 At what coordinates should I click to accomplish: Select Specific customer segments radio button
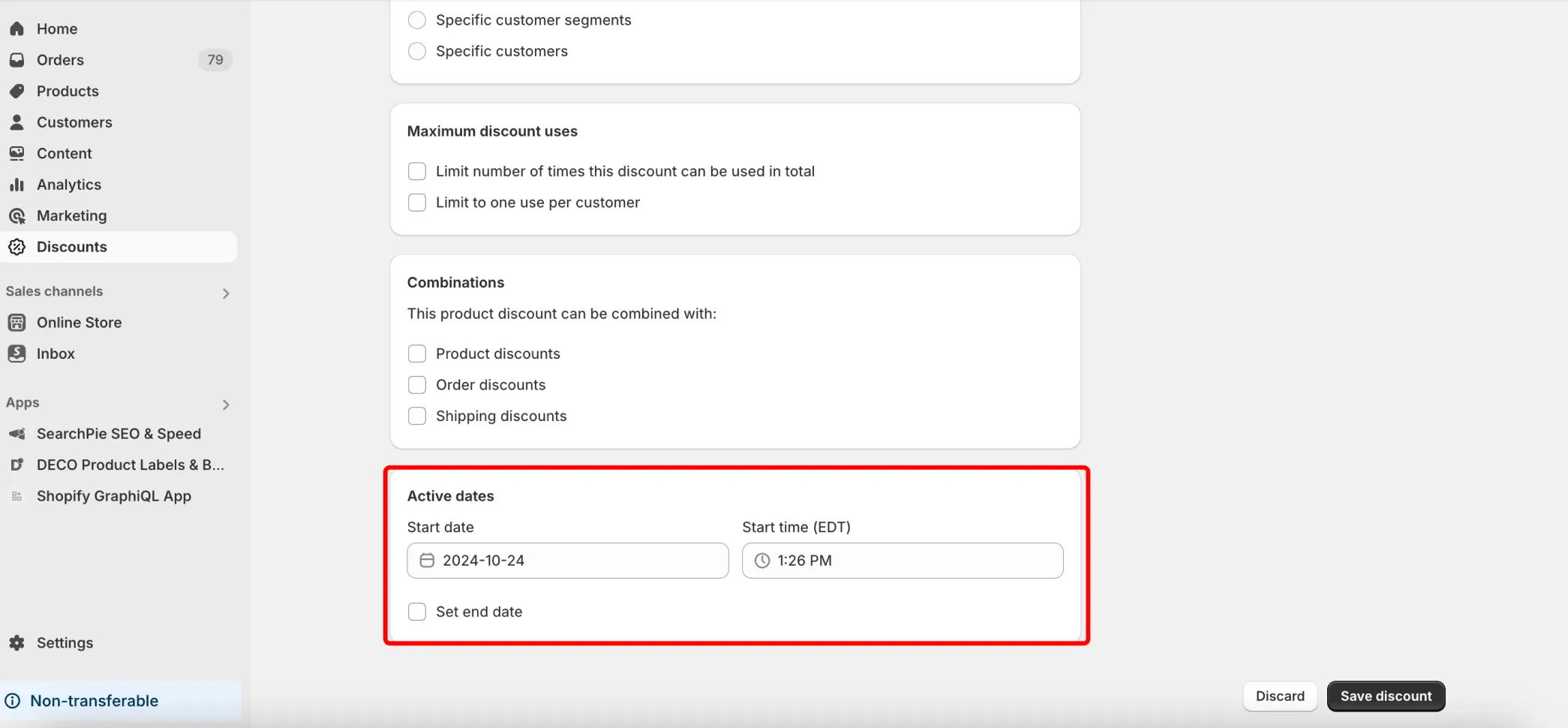click(x=417, y=20)
